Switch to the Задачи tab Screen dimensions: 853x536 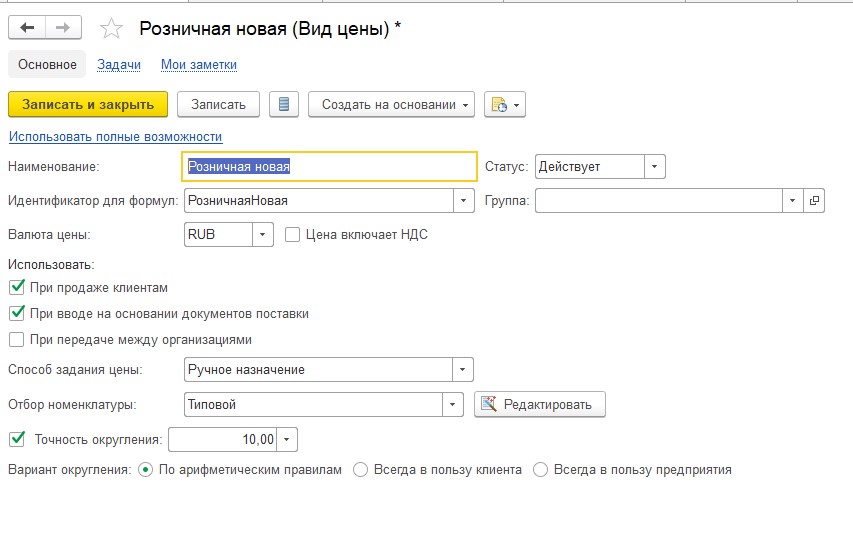click(119, 64)
